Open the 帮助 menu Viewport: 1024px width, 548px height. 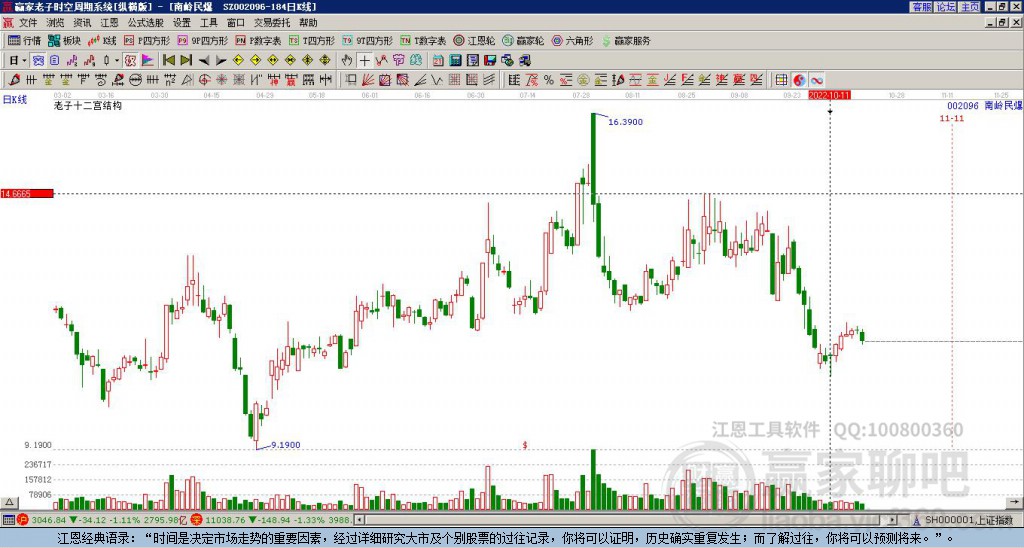pyautogui.click(x=308, y=23)
